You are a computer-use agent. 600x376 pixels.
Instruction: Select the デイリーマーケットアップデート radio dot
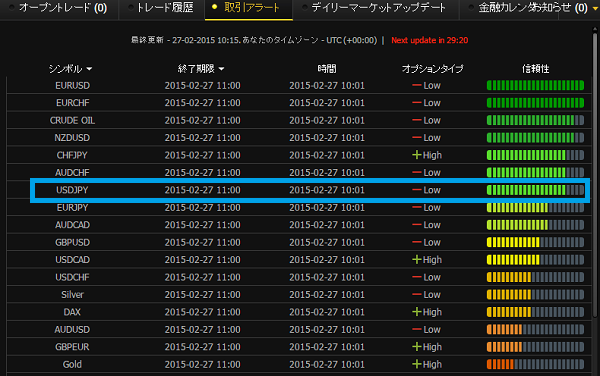click(x=305, y=7)
